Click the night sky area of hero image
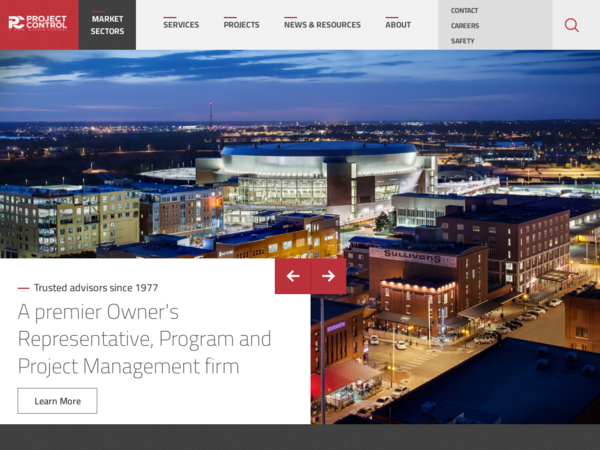Viewport: 600px width, 450px height. click(x=300, y=86)
